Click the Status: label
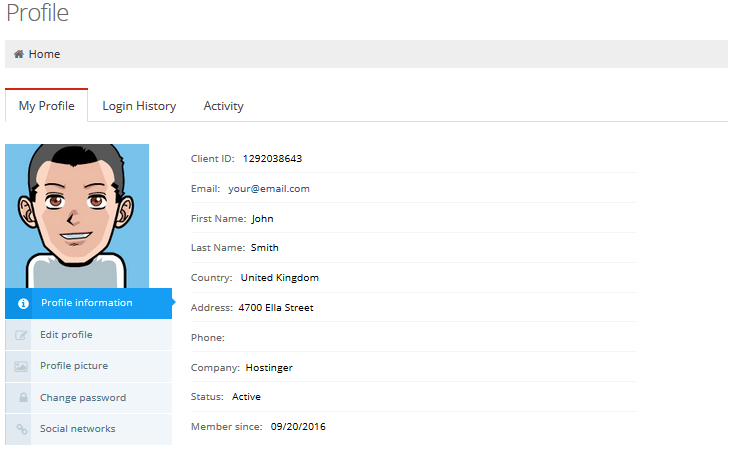Image resolution: width=732 pixels, height=455 pixels. [x=207, y=397]
